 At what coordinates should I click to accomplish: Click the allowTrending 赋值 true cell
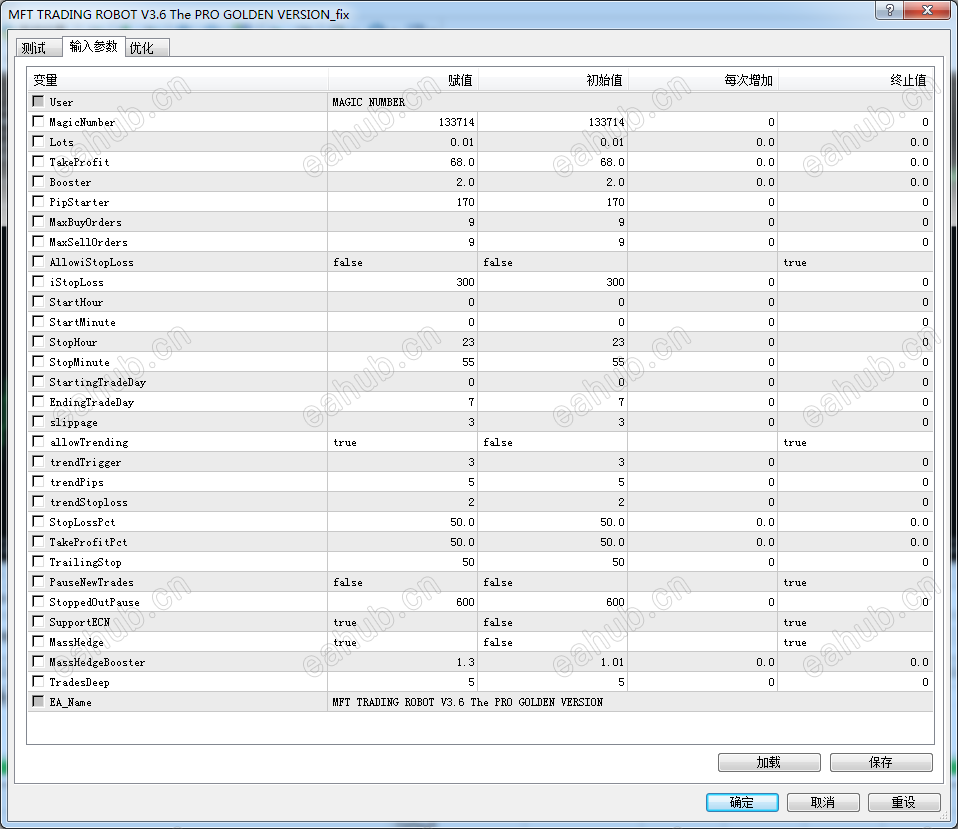tap(403, 442)
